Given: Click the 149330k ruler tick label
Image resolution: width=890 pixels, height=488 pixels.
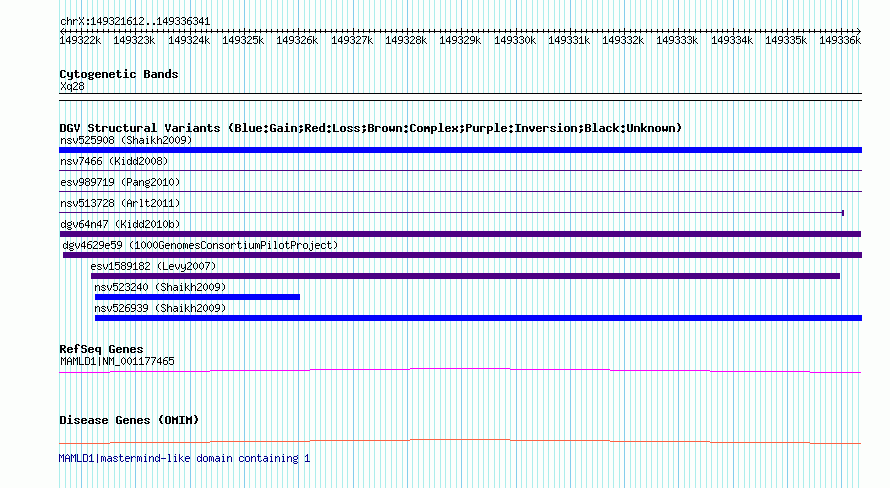Looking at the screenshot, I should coord(515,40).
